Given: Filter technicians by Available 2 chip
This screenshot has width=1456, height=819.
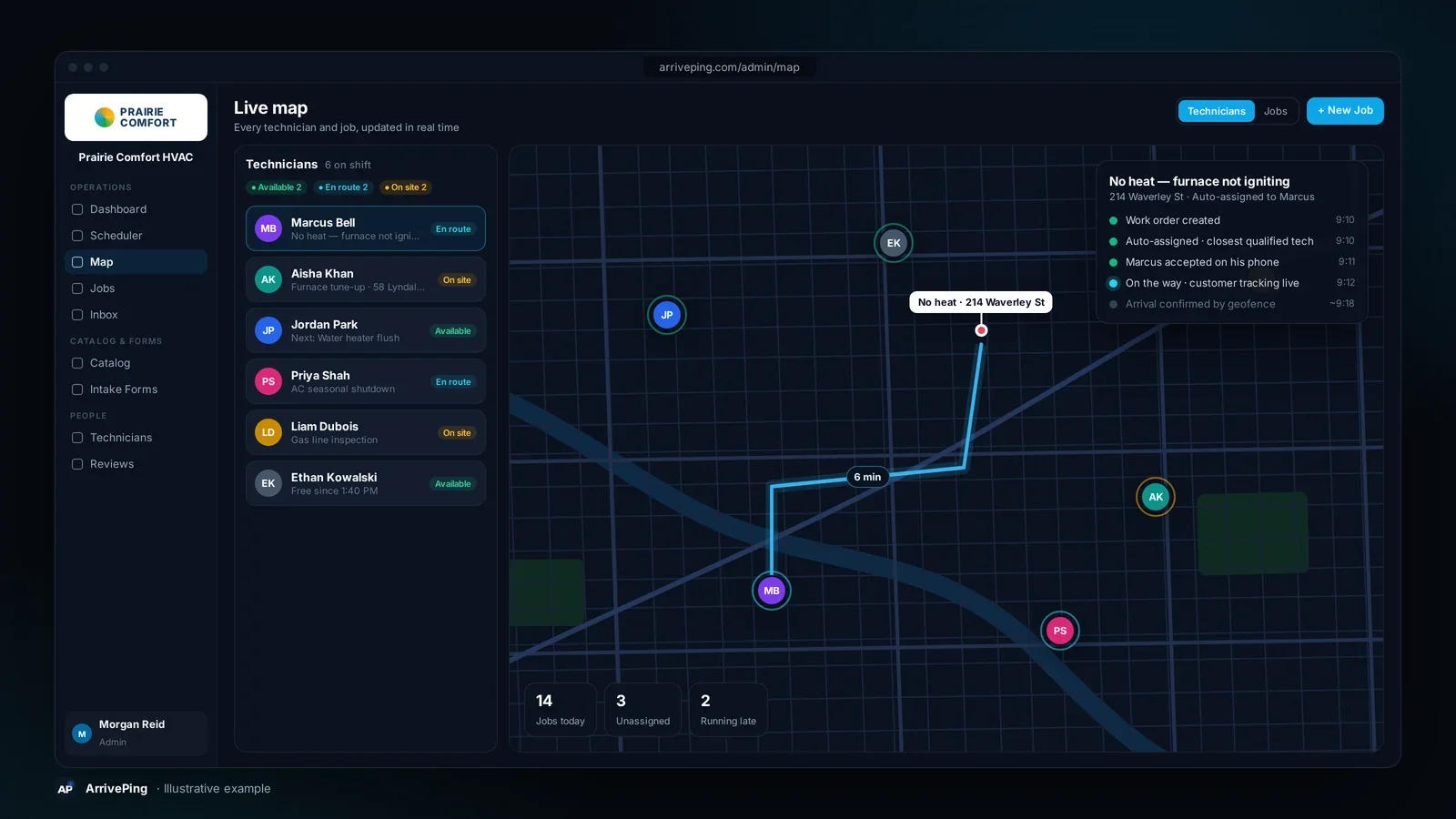Looking at the screenshot, I should pyautogui.click(x=277, y=187).
